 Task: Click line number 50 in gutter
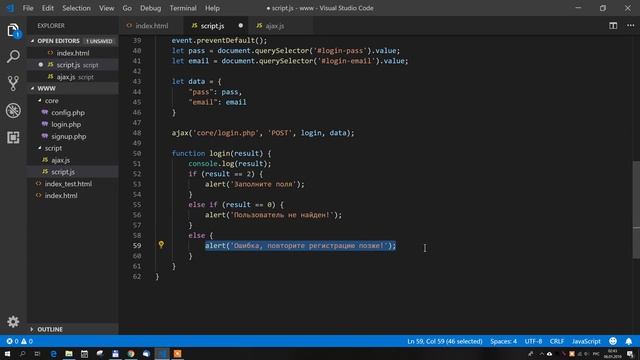(137, 153)
